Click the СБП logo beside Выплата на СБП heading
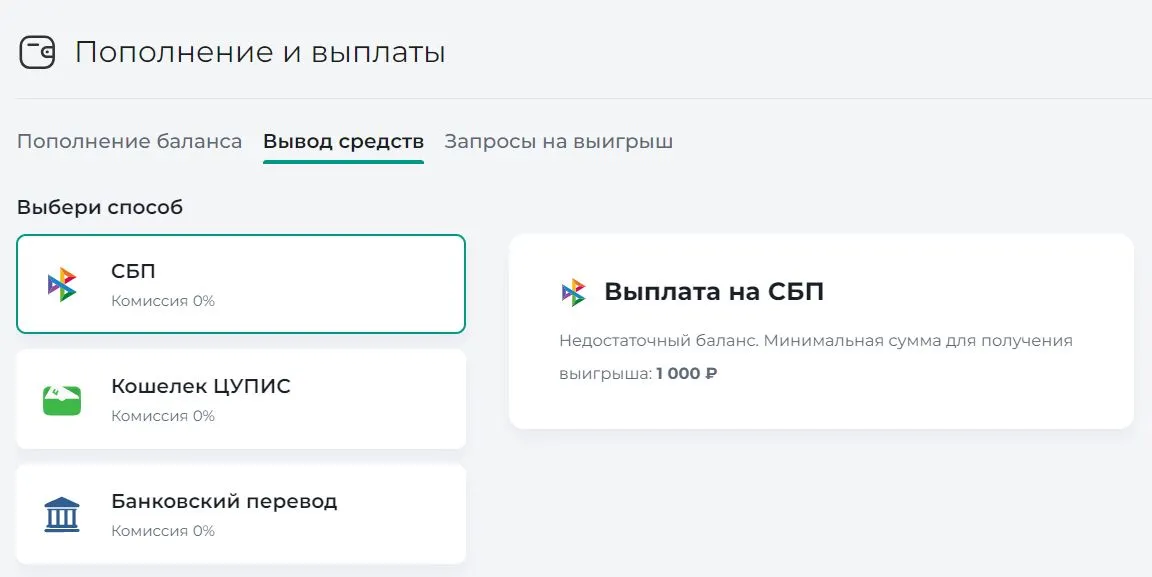This screenshot has height=577, width=1152. coord(575,292)
